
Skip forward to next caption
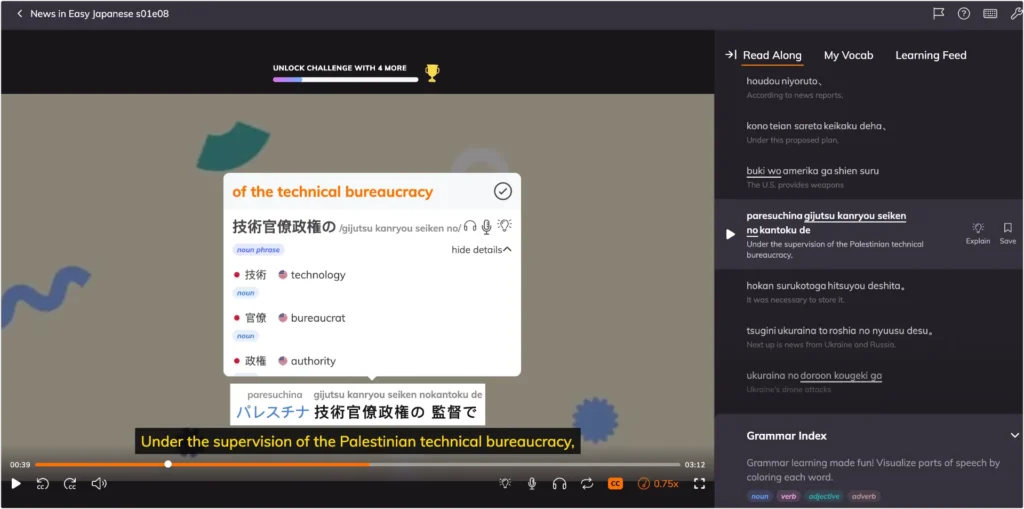pos(70,484)
